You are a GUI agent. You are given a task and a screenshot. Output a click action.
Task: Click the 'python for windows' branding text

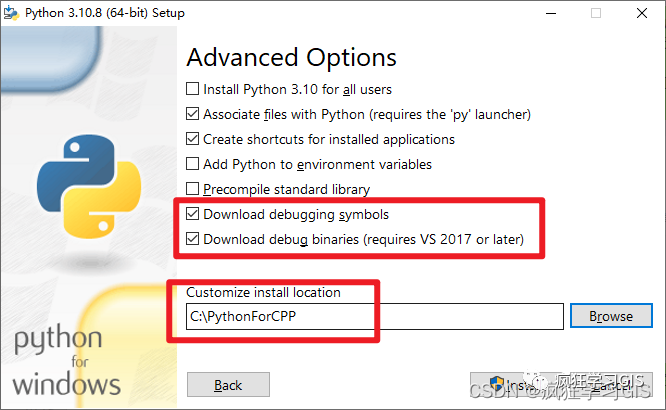click(66, 360)
